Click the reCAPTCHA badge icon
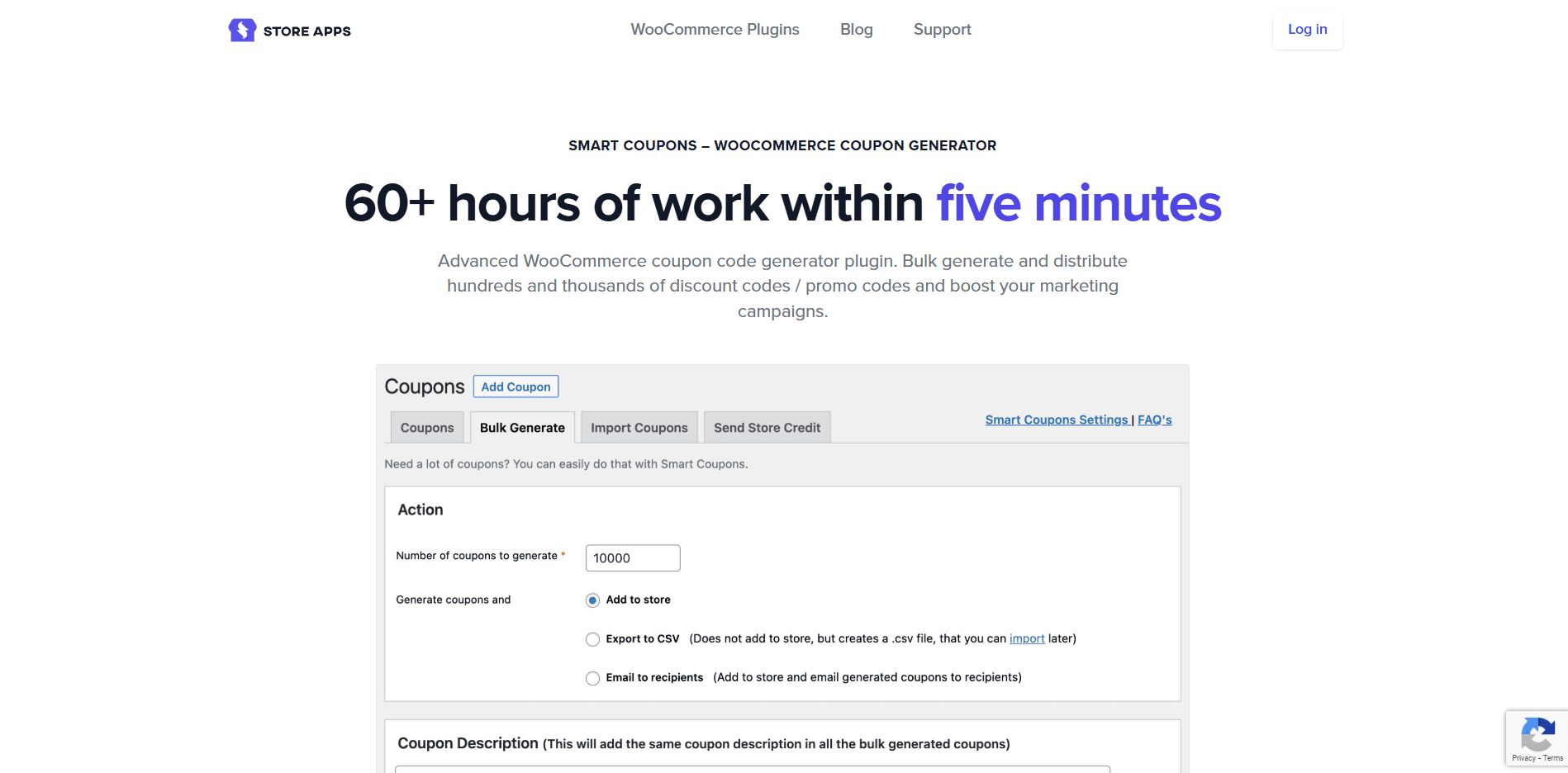 [1537, 733]
